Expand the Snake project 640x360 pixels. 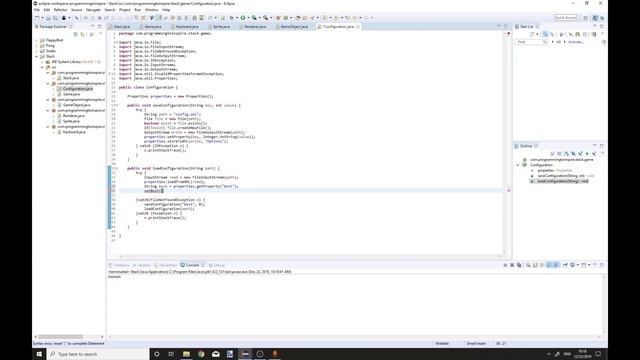[37, 51]
